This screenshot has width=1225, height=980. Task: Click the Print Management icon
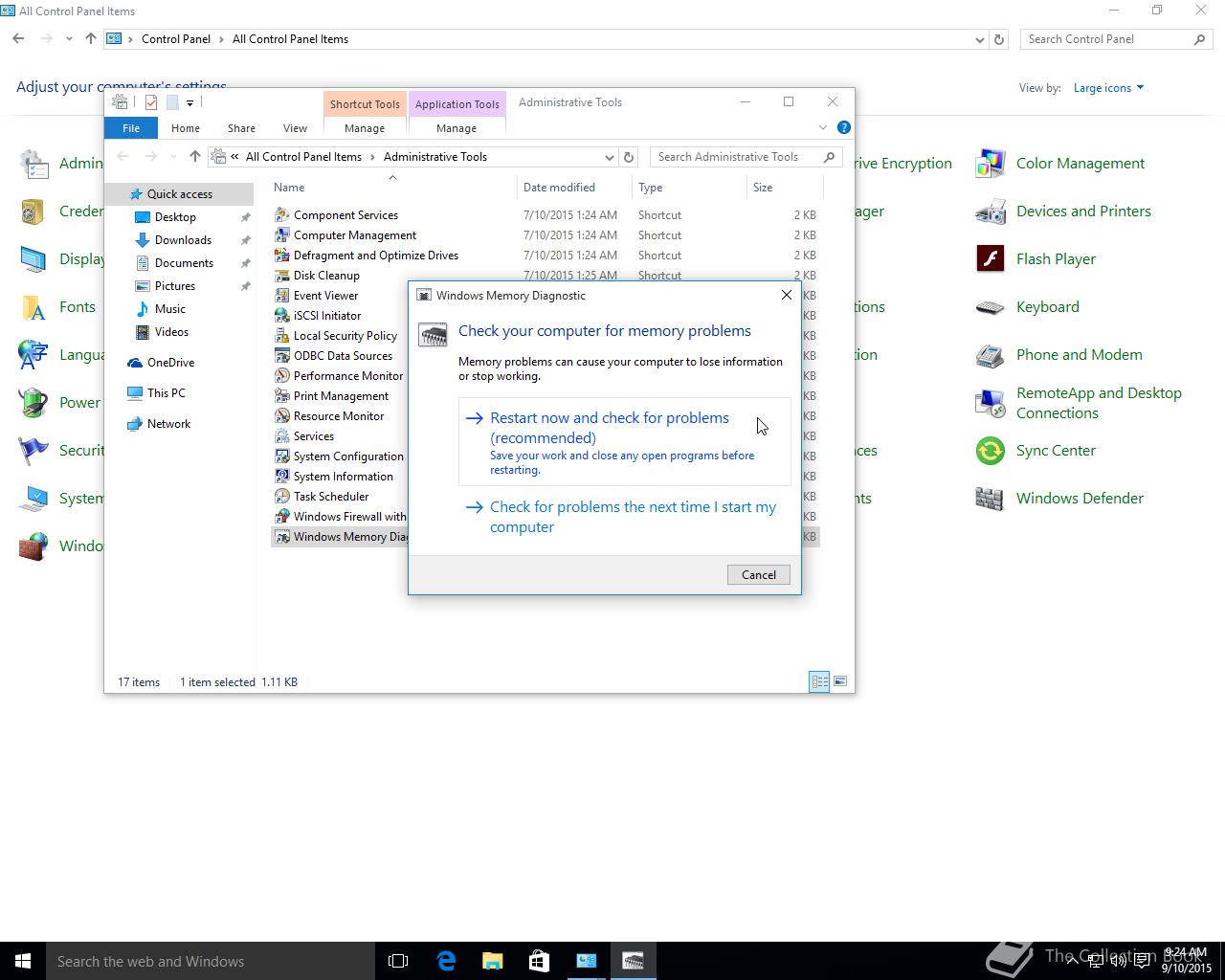click(281, 396)
